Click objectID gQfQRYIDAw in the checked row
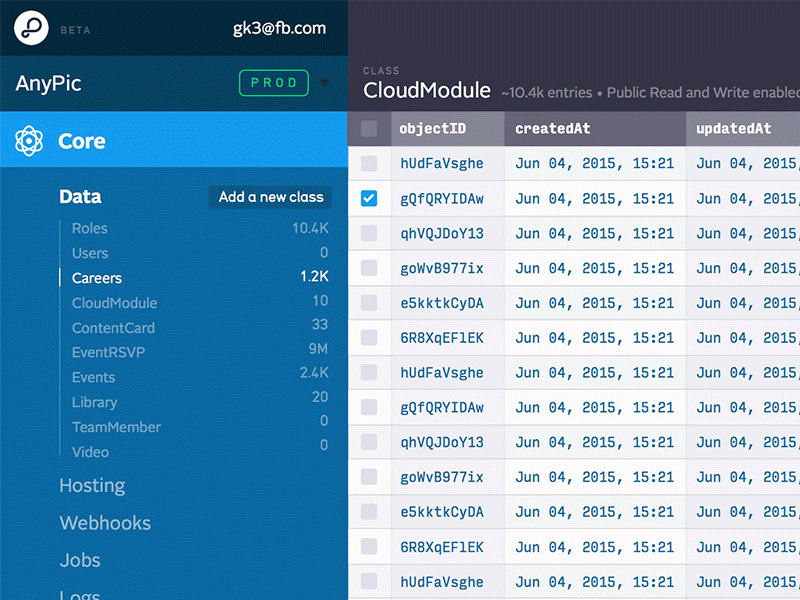The width and height of the screenshot is (800, 600). coord(442,198)
